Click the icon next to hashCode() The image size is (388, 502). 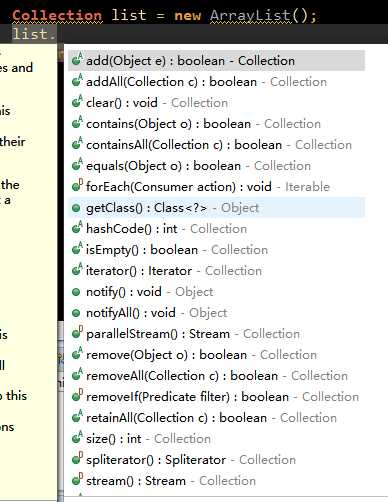(x=77, y=227)
